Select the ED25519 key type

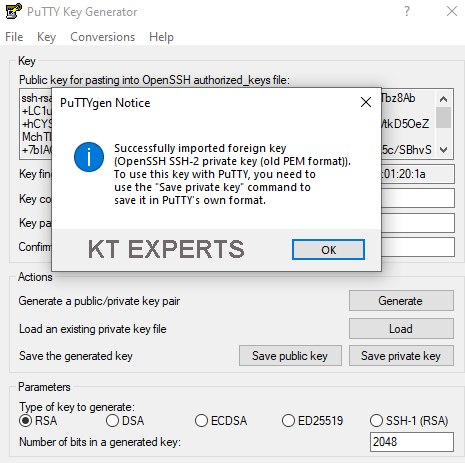[x=288, y=421]
